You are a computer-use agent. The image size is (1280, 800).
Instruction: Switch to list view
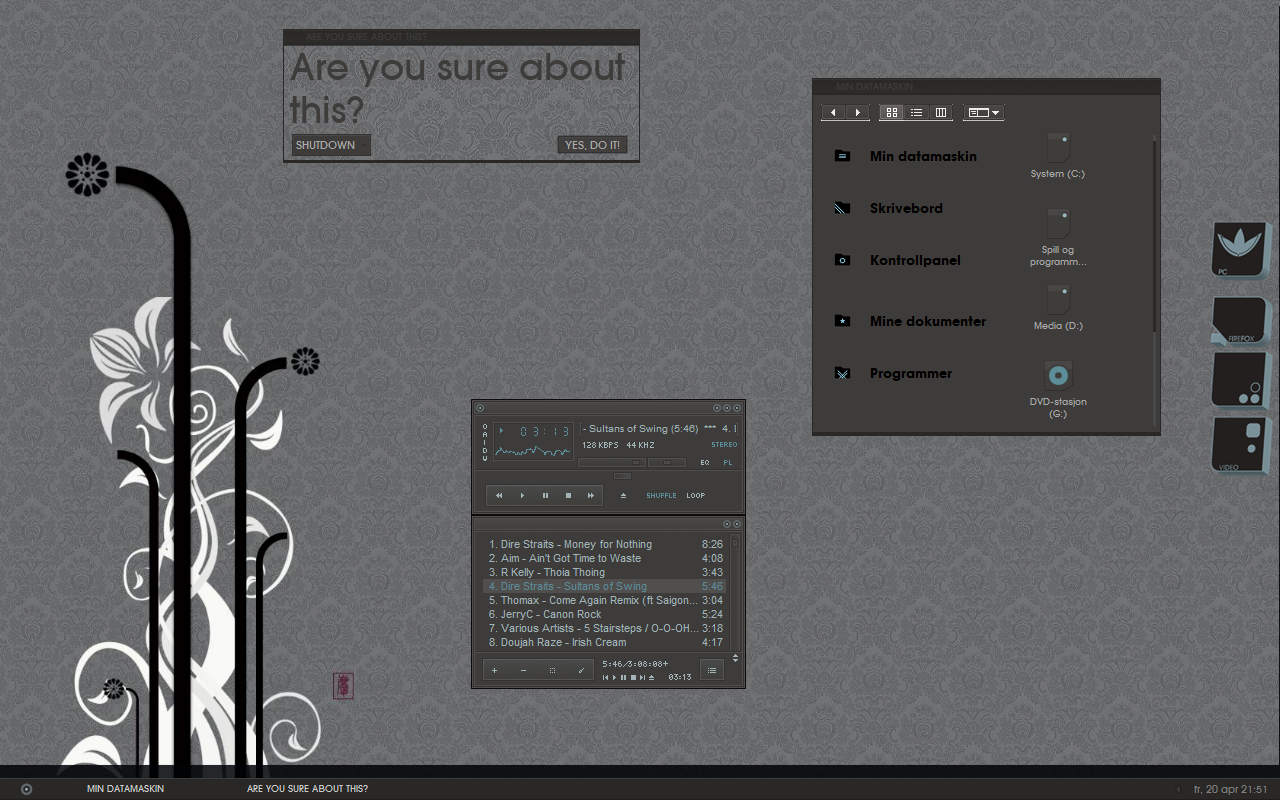[916, 113]
